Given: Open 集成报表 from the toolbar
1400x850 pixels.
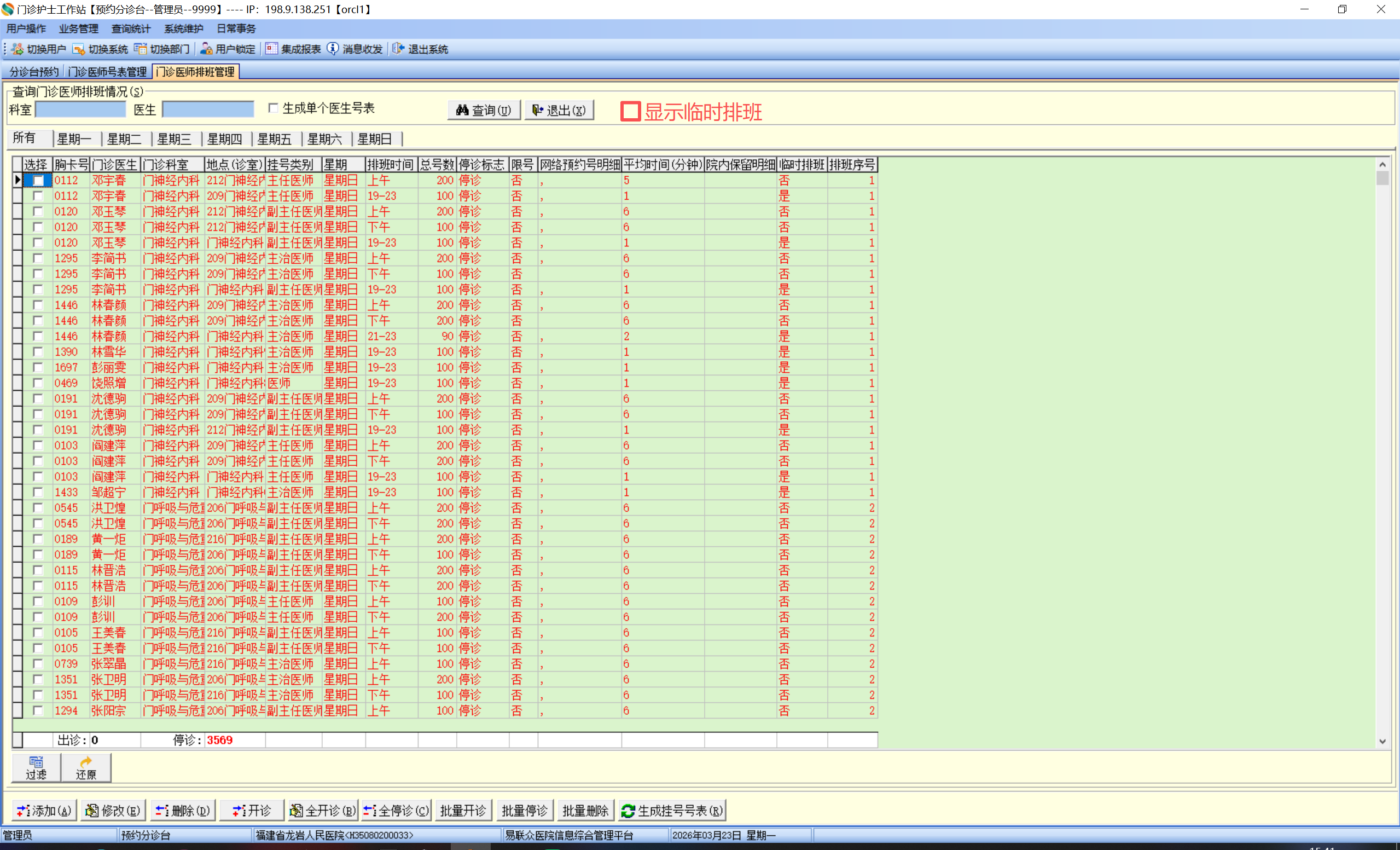Looking at the screenshot, I should [x=293, y=49].
